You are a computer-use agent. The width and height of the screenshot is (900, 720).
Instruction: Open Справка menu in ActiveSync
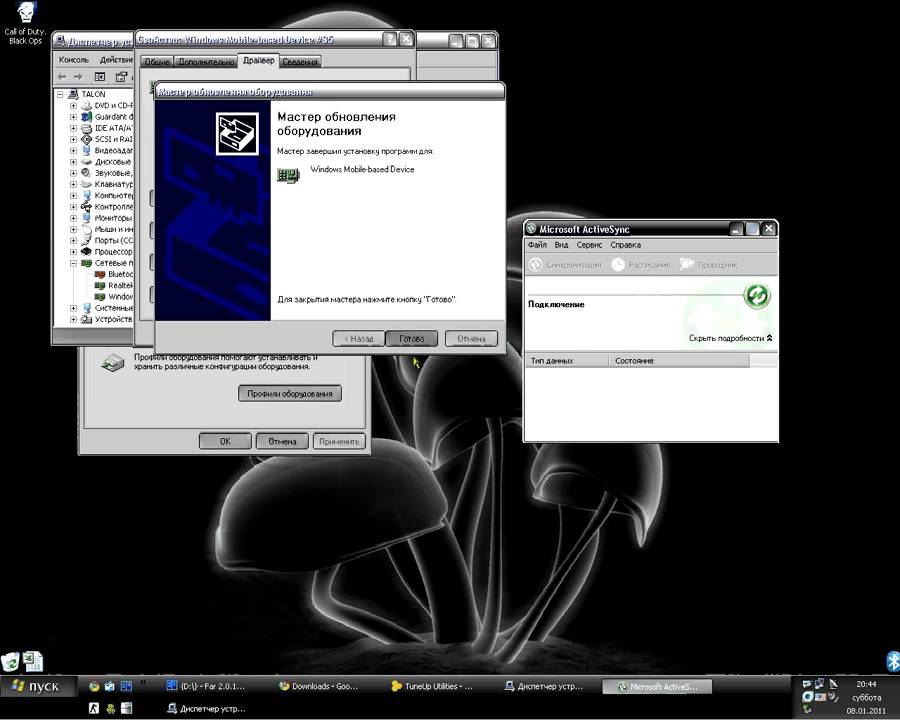pyautogui.click(x=626, y=245)
